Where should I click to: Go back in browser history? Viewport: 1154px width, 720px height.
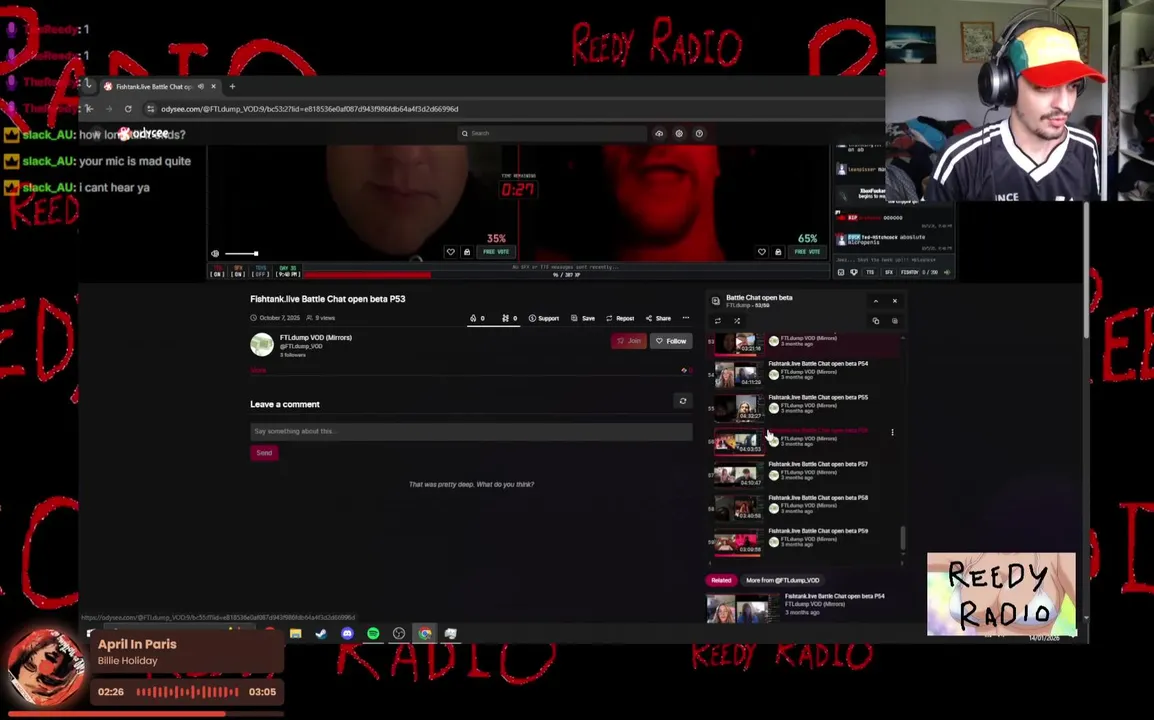(90, 109)
